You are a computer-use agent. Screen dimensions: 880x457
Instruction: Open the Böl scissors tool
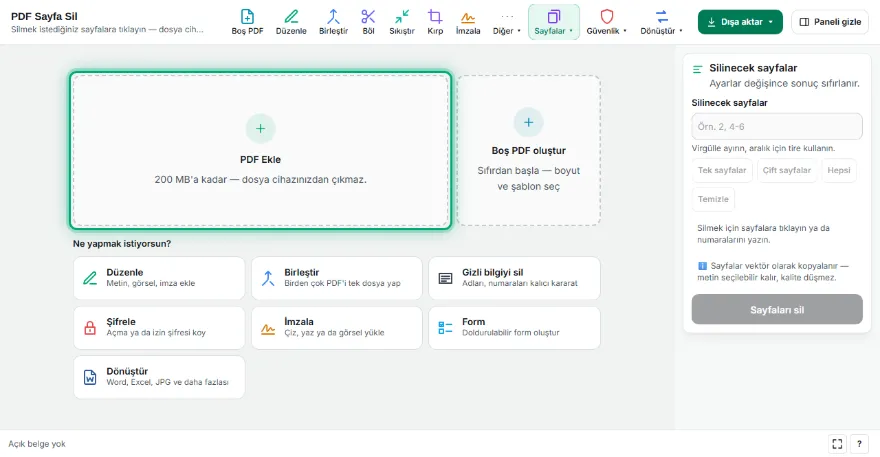point(368,22)
